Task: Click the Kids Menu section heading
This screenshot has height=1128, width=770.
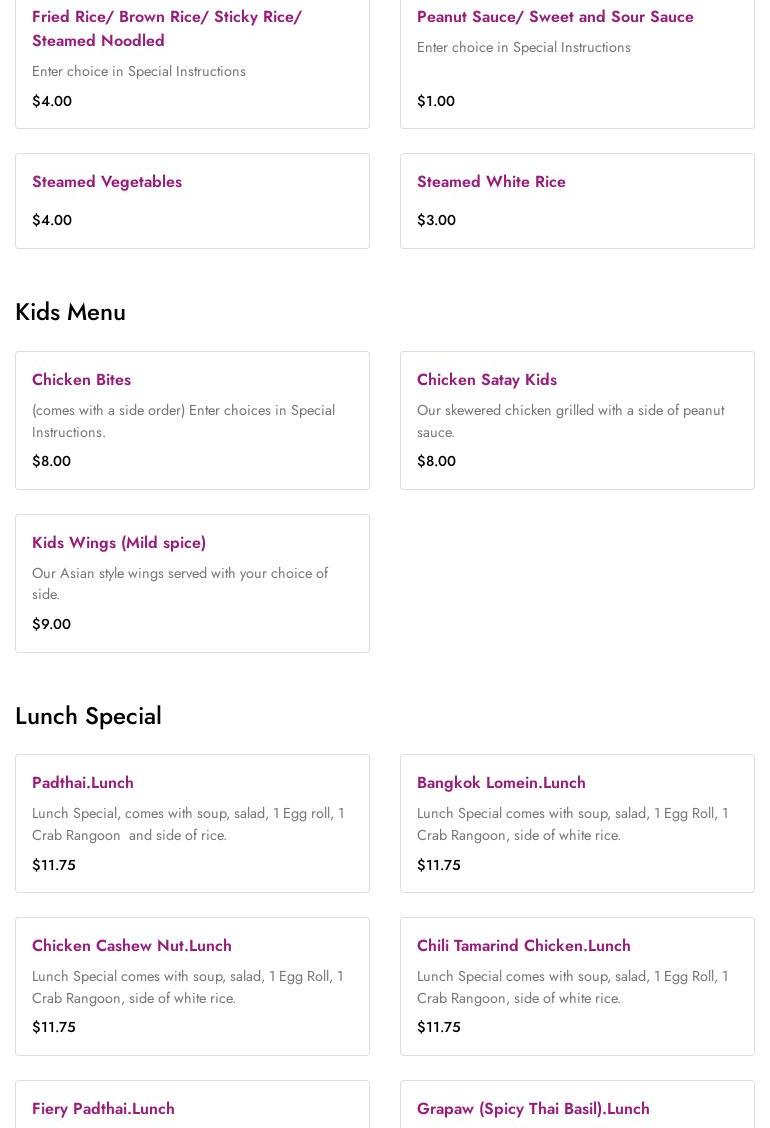Action: [70, 312]
